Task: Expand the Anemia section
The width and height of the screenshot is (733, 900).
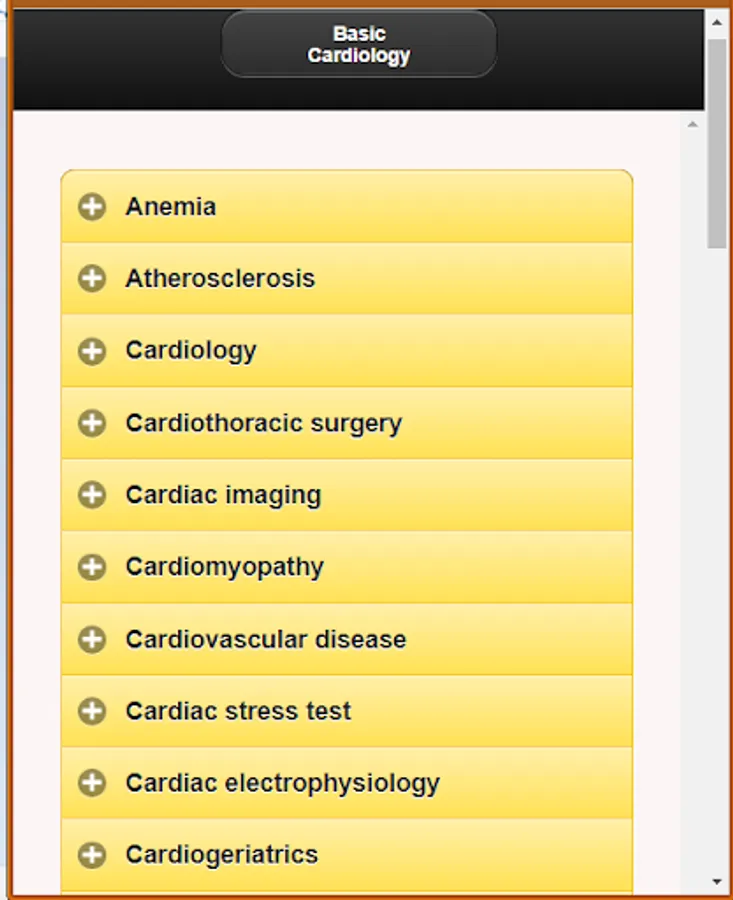Action: (170, 207)
